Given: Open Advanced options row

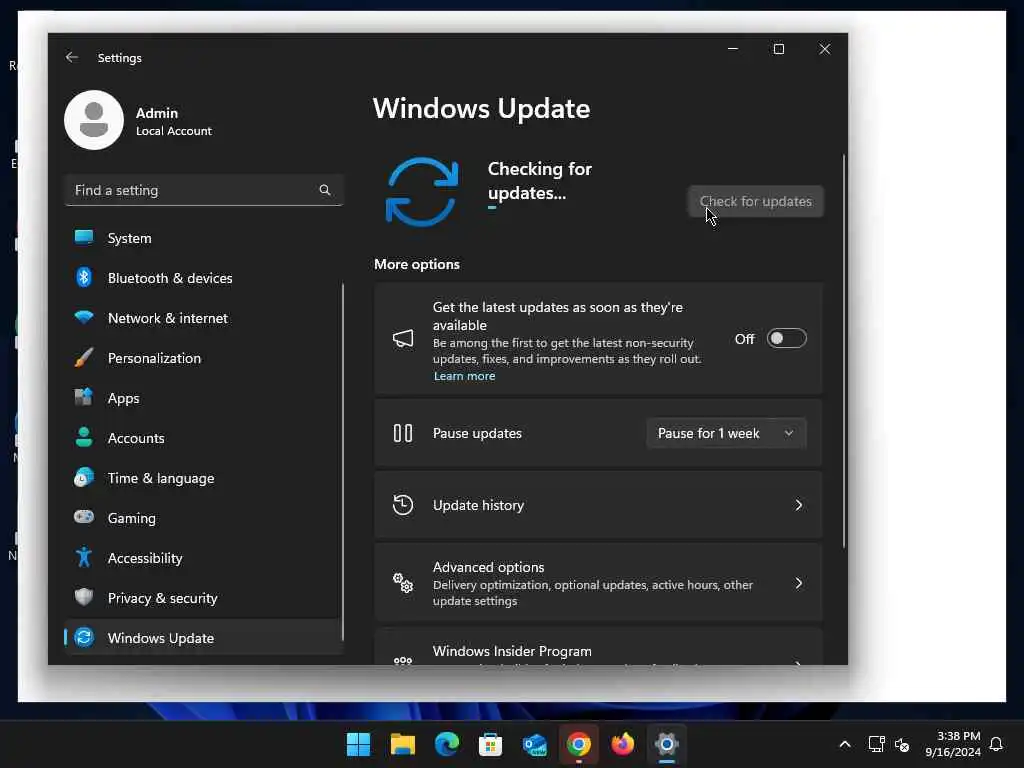Looking at the screenshot, I should coord(598,583).
